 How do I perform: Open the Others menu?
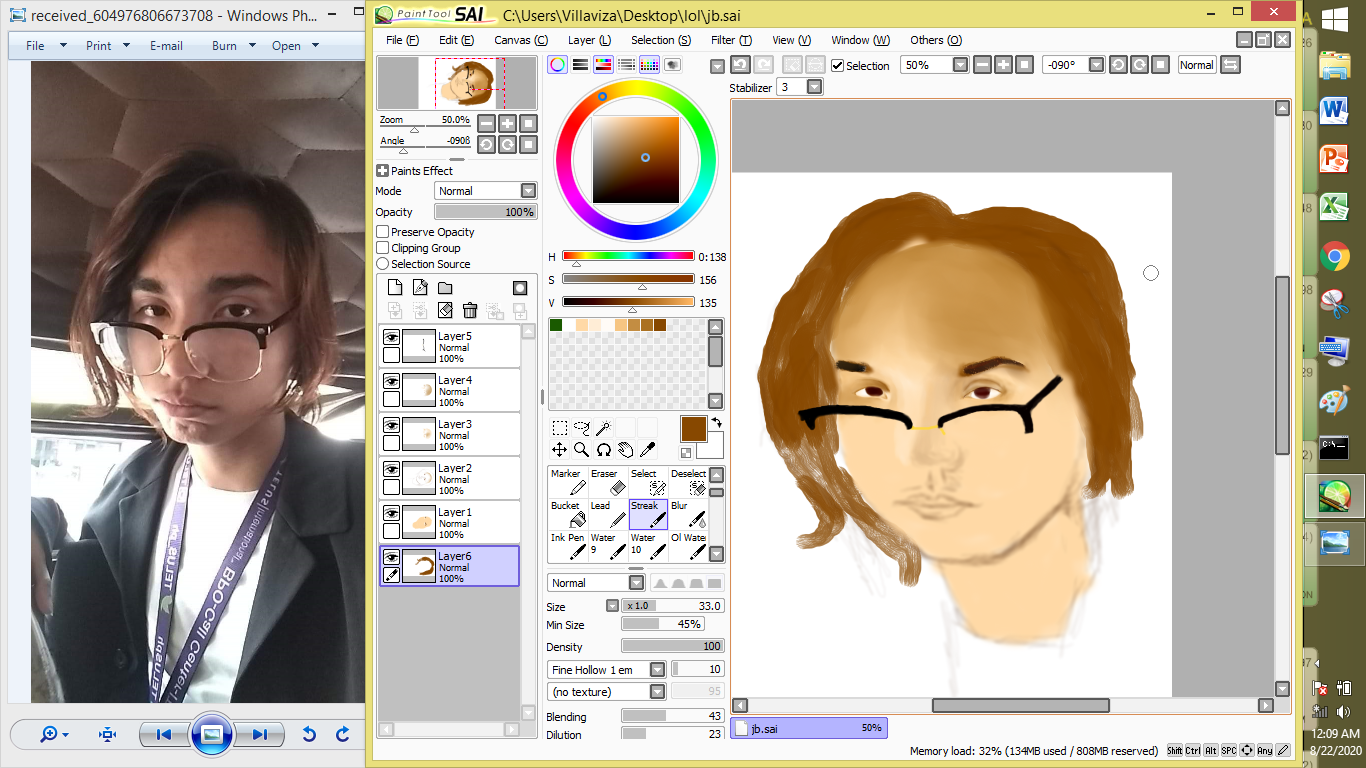point(936,40)
